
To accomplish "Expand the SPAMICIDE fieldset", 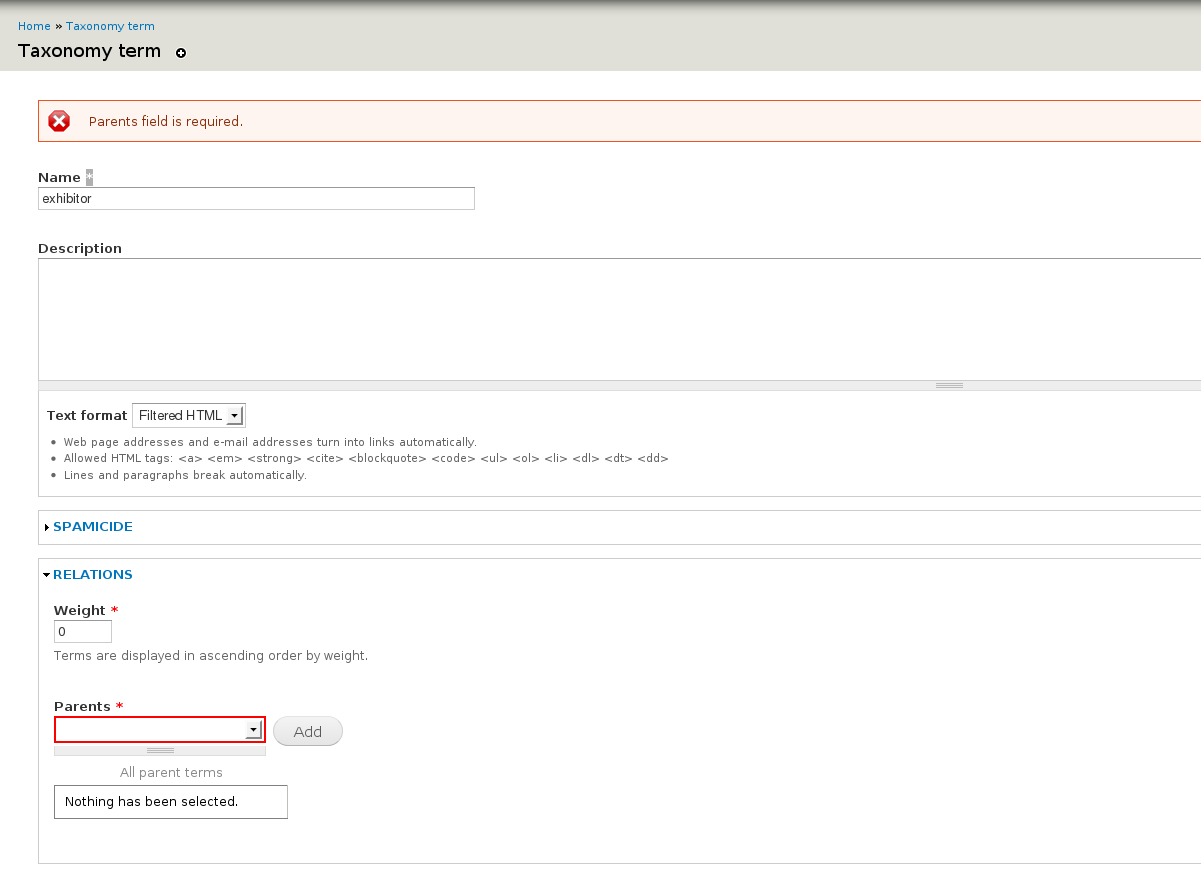I will [92, 526].
